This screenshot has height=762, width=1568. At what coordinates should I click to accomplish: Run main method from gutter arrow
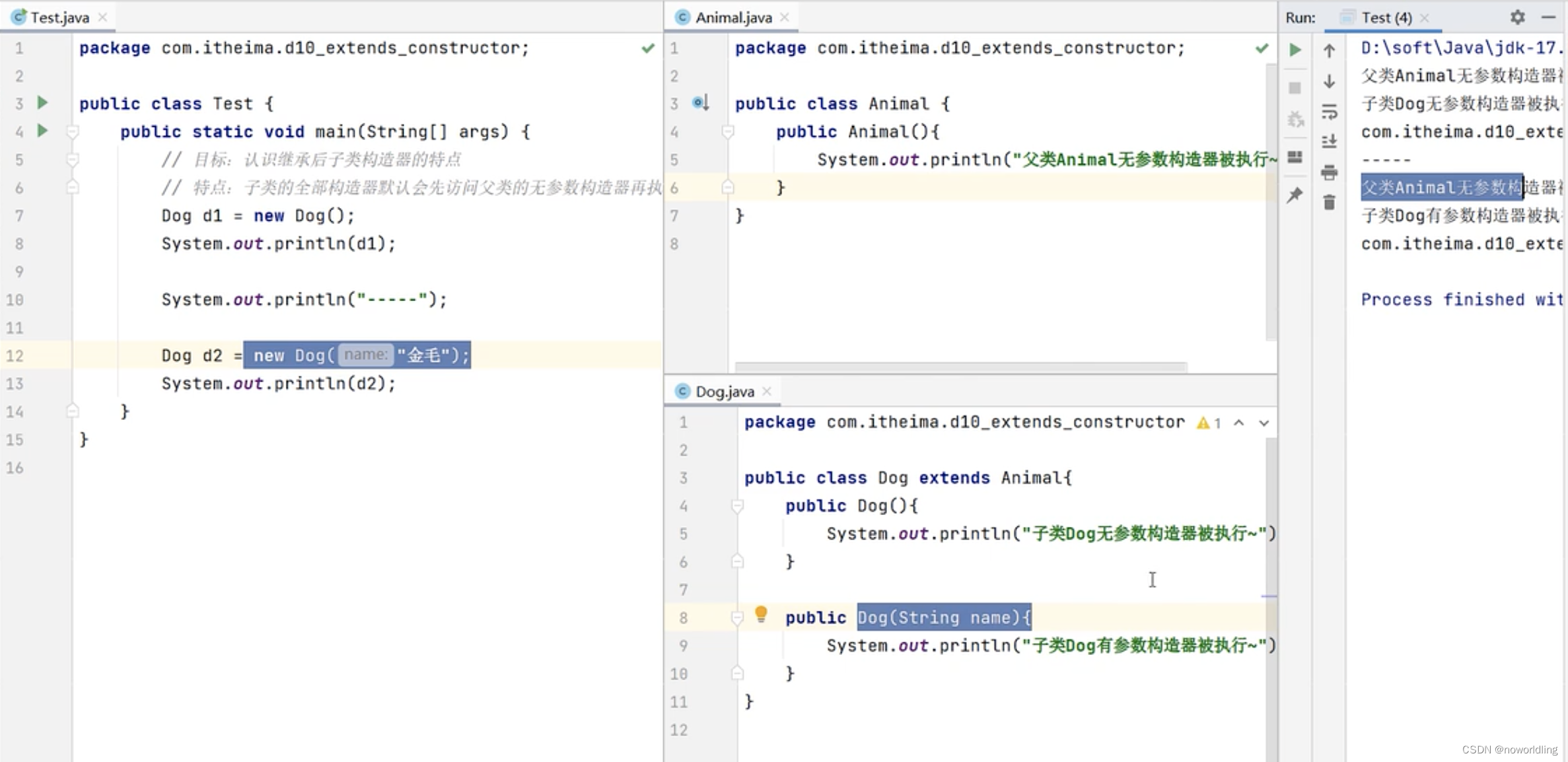coord(43,131)
